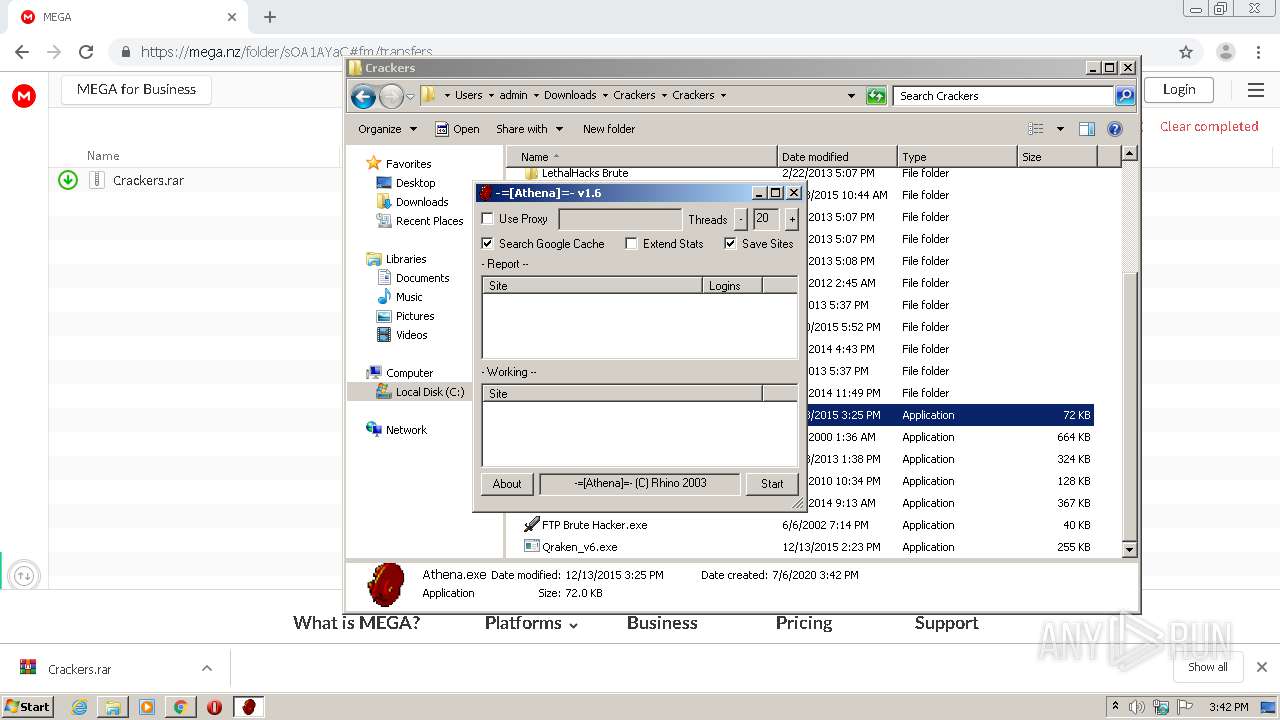Click Clear completed link in MEGA transfers
The width and height of the screenshot is (1280, 720).
[x=1209, y=126]
